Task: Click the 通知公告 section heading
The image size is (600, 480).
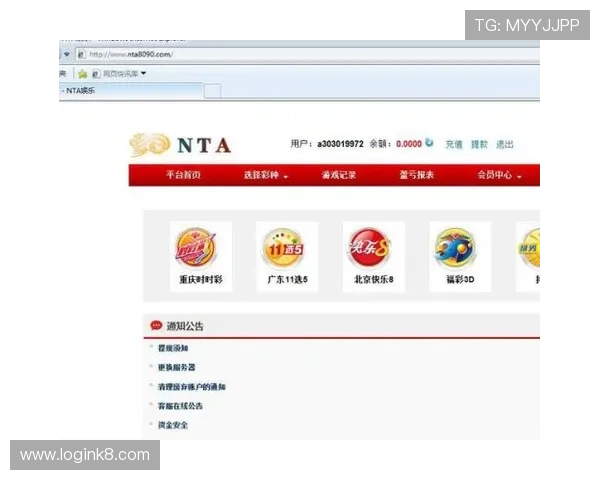Action: pyautogui.click(x=185, y=326)
